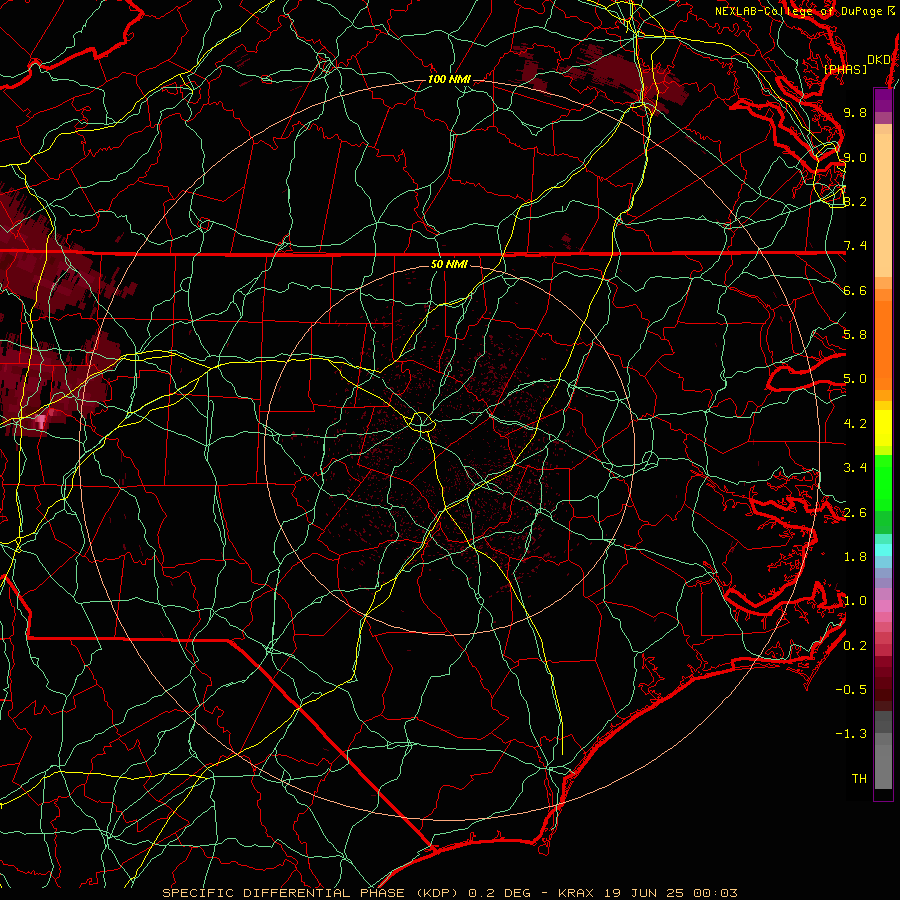
Task: Click the 5.8 legend value
Action: pyautogui.click(x=855, y=335)
